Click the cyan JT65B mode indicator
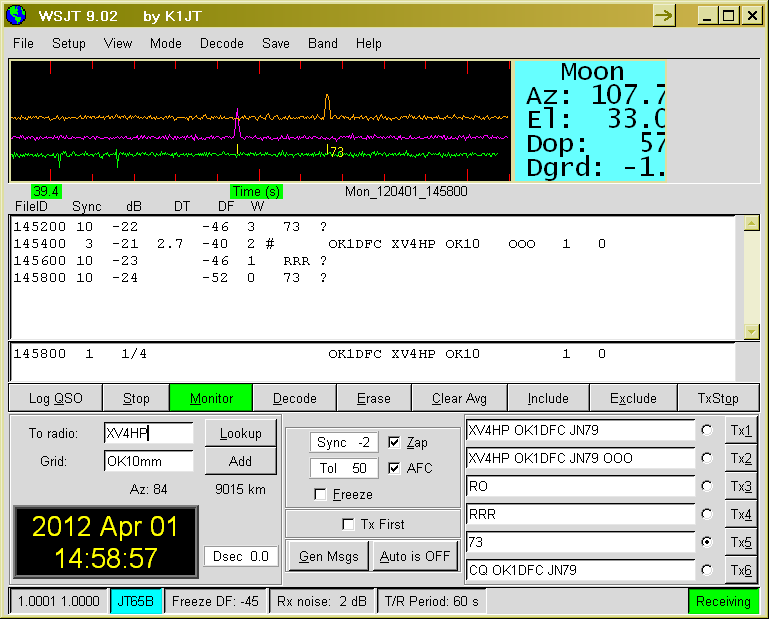Viewport: 769px width, 619px height. pyautogui.click(x=135, y=601)
